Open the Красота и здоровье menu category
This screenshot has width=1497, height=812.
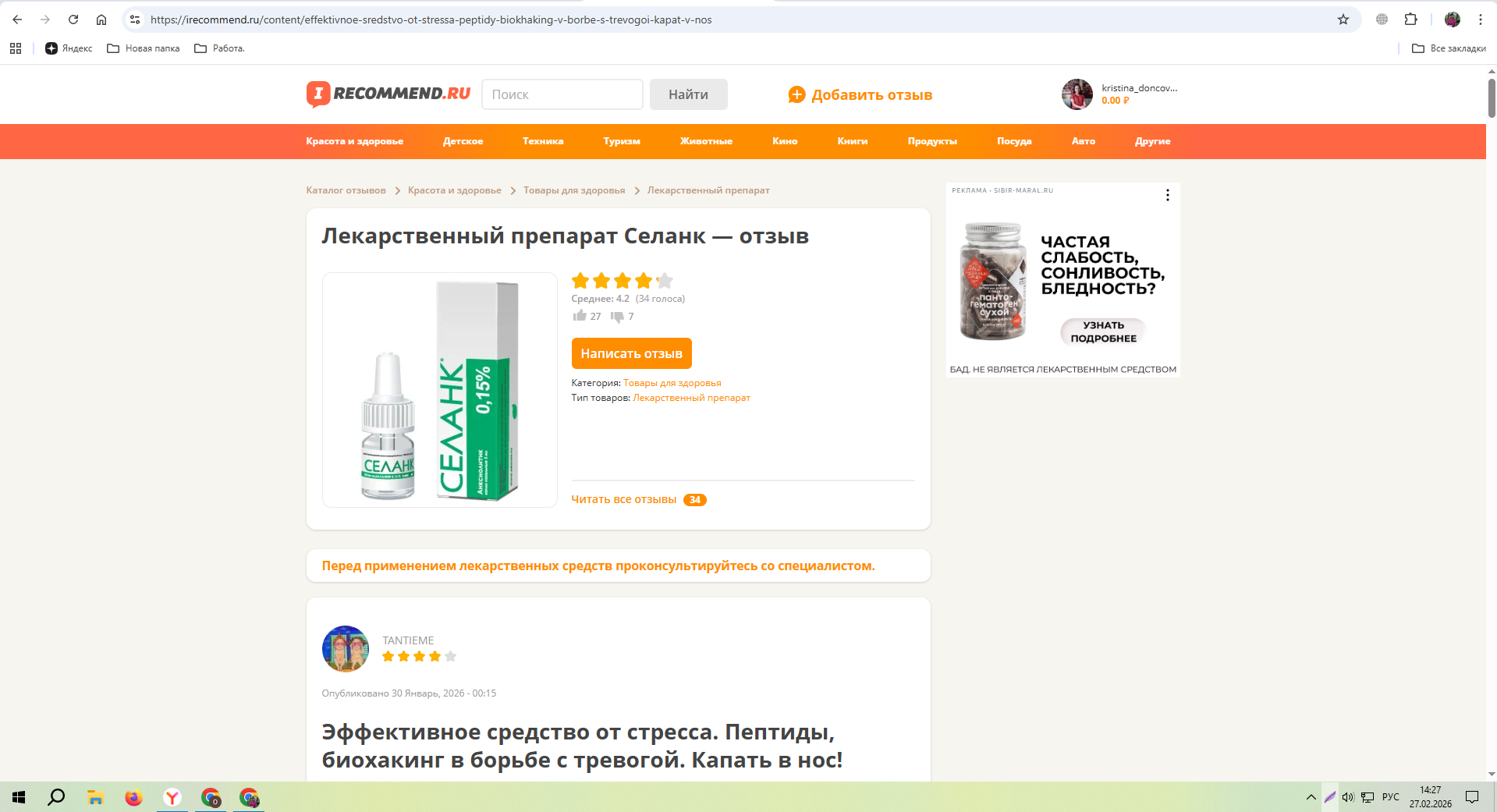pos(354,141)
